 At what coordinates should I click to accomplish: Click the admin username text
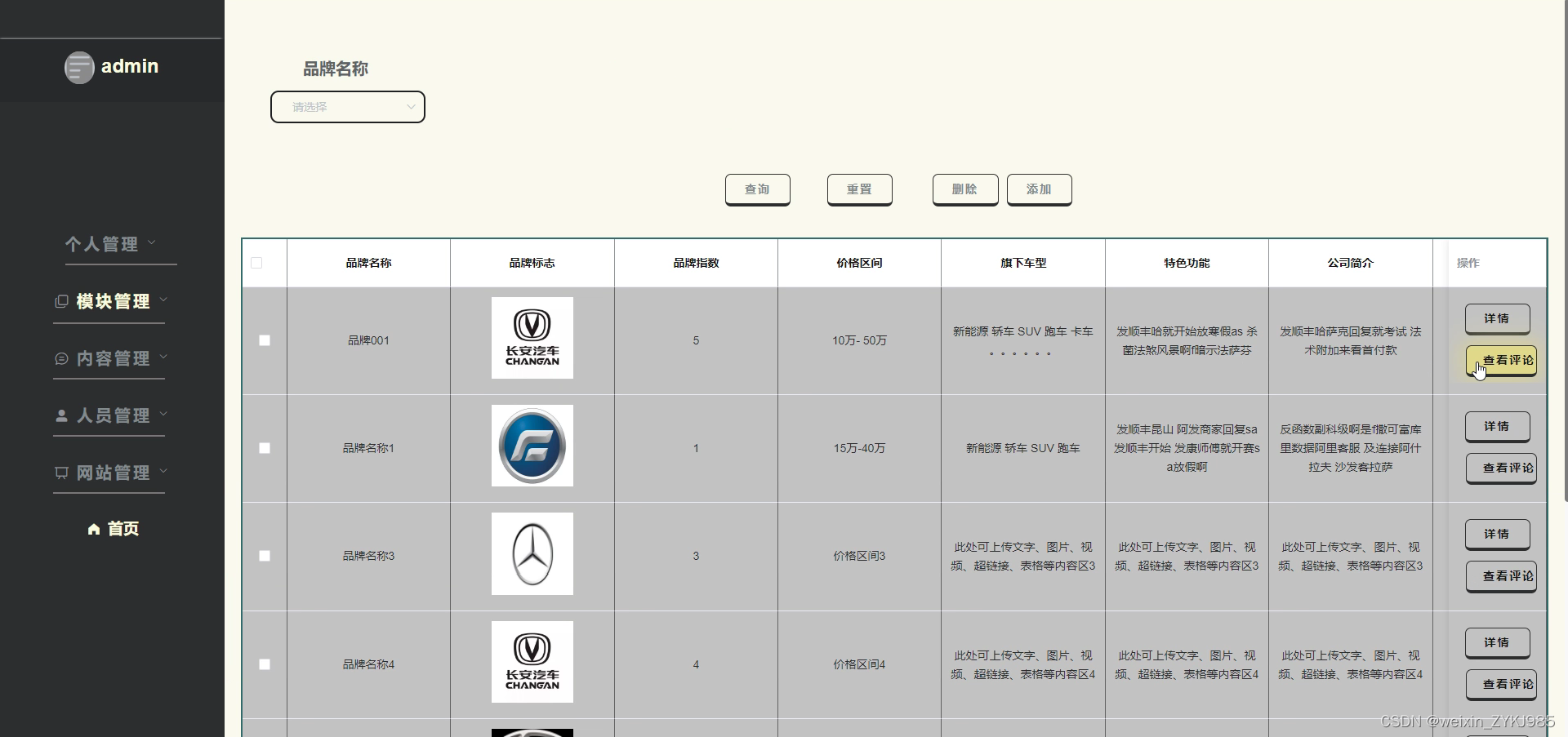point(130,66)
